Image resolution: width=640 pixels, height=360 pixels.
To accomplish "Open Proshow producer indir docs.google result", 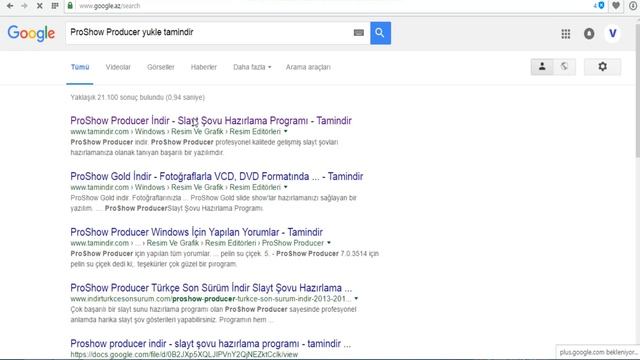I will click(x=210, y=344).
